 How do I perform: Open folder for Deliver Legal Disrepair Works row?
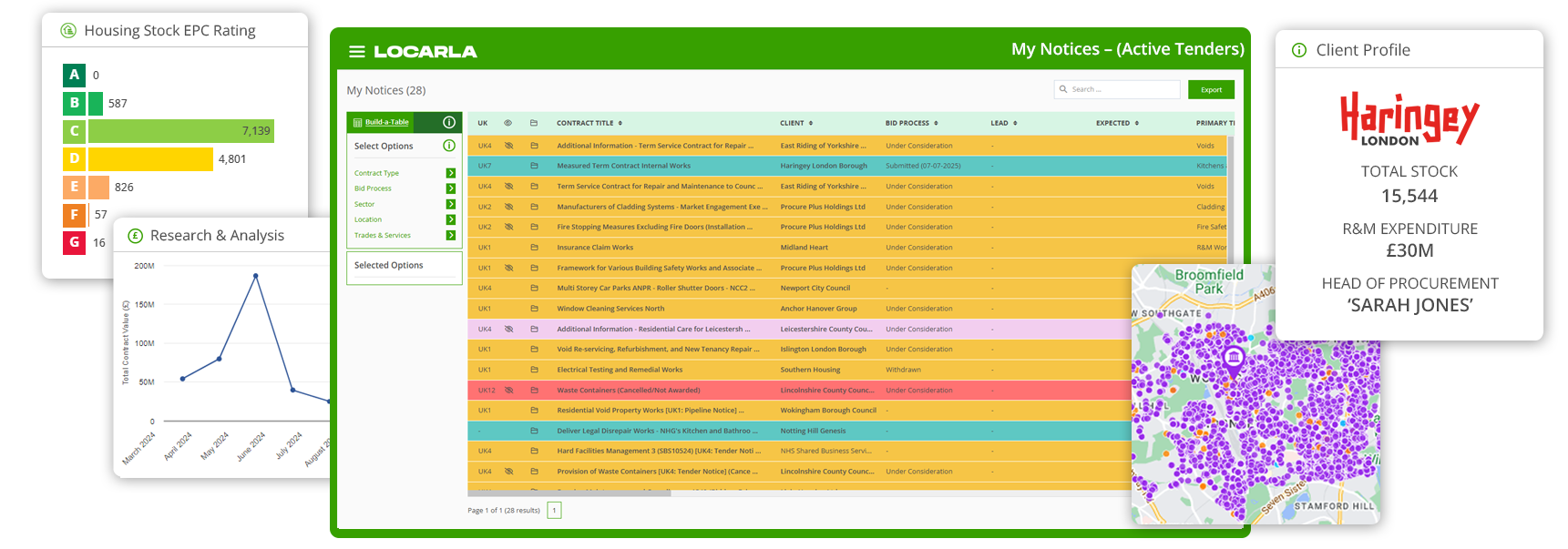click(534, 431)
